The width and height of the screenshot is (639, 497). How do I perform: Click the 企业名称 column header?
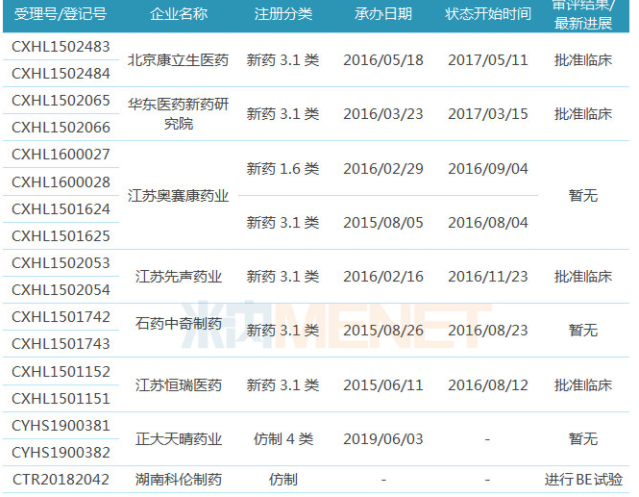[x=178, y=14]
